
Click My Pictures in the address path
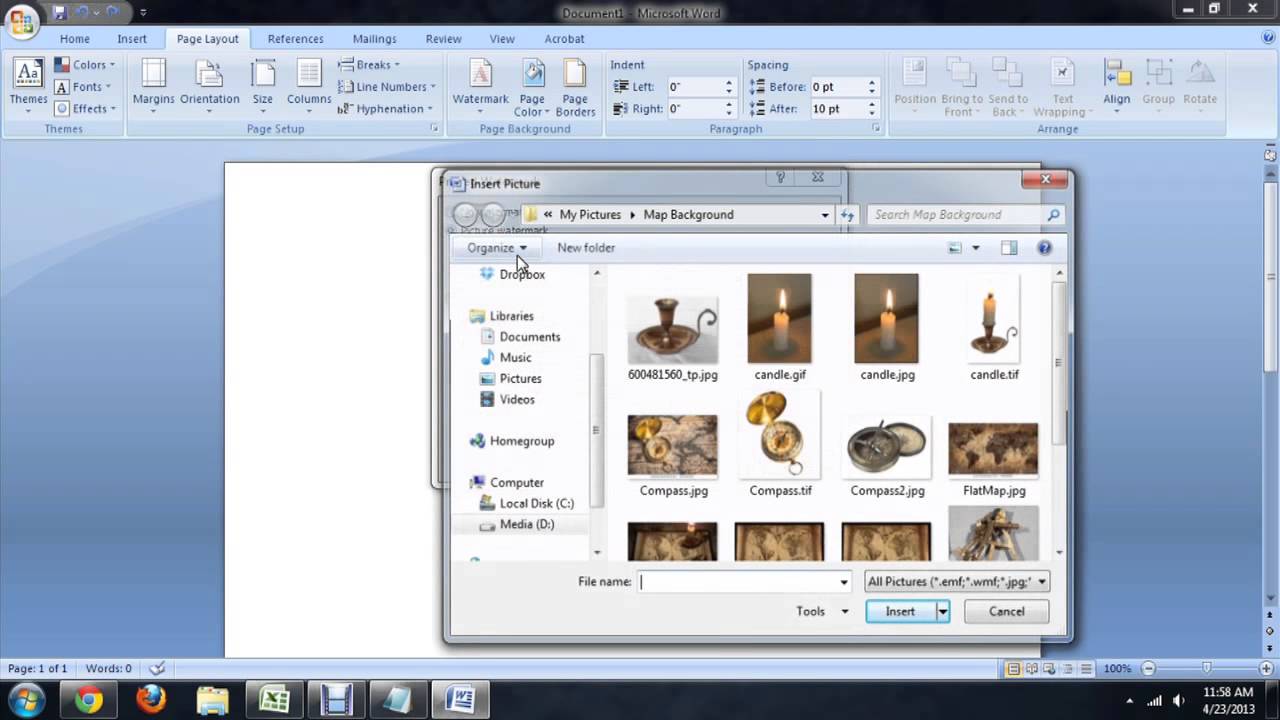tap(590, 215)
